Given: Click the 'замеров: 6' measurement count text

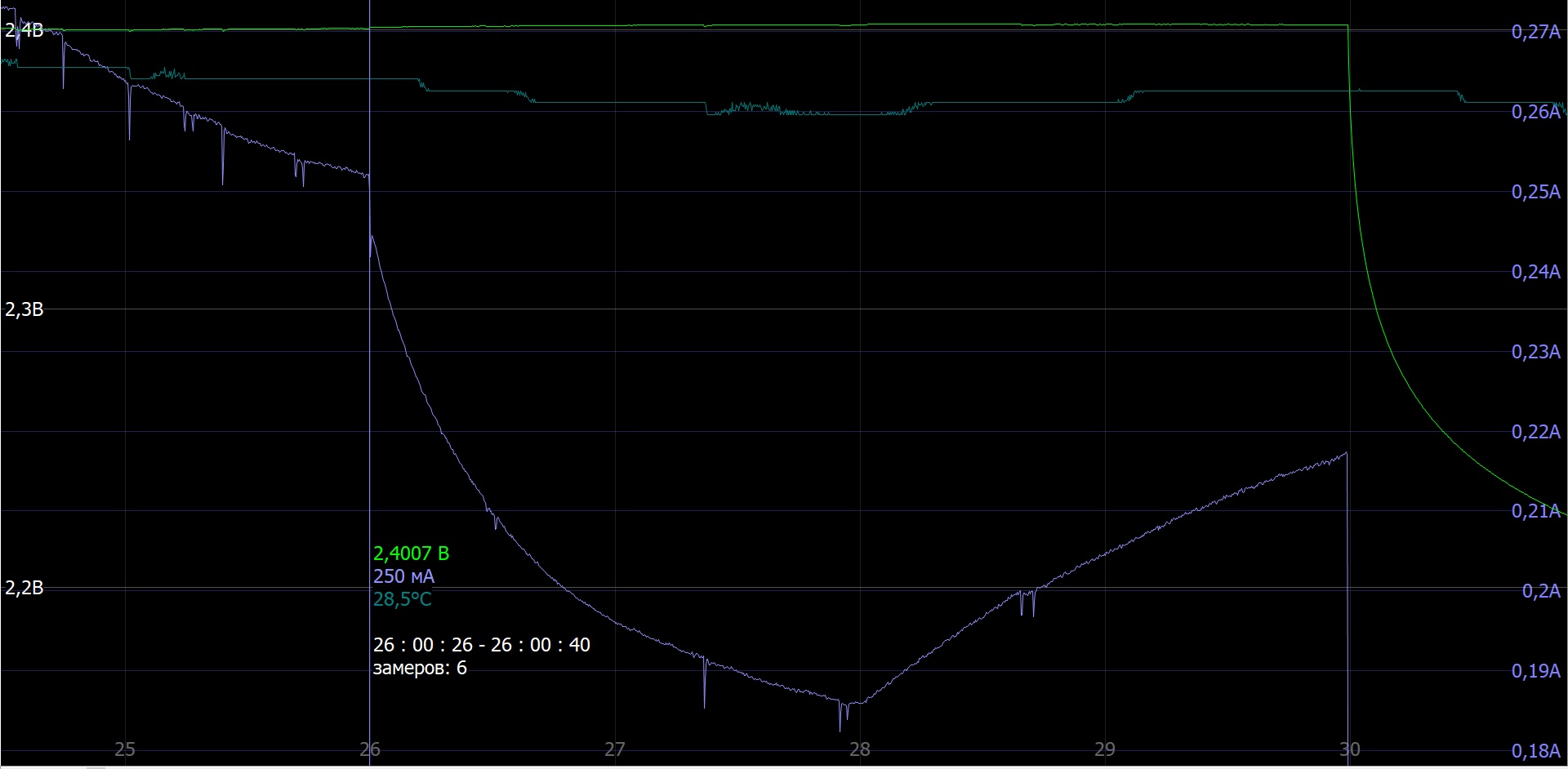Looking at the screenshot, I should point(420,668).
